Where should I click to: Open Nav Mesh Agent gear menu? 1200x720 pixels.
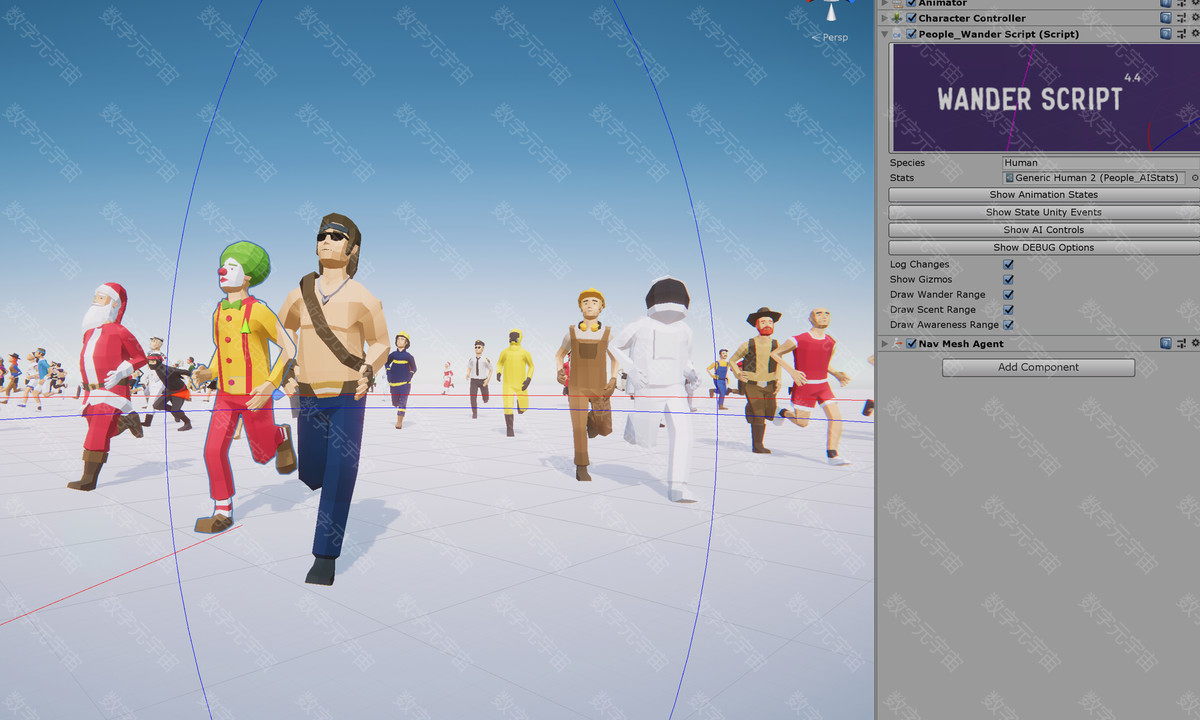click(x=1195, y=343)
